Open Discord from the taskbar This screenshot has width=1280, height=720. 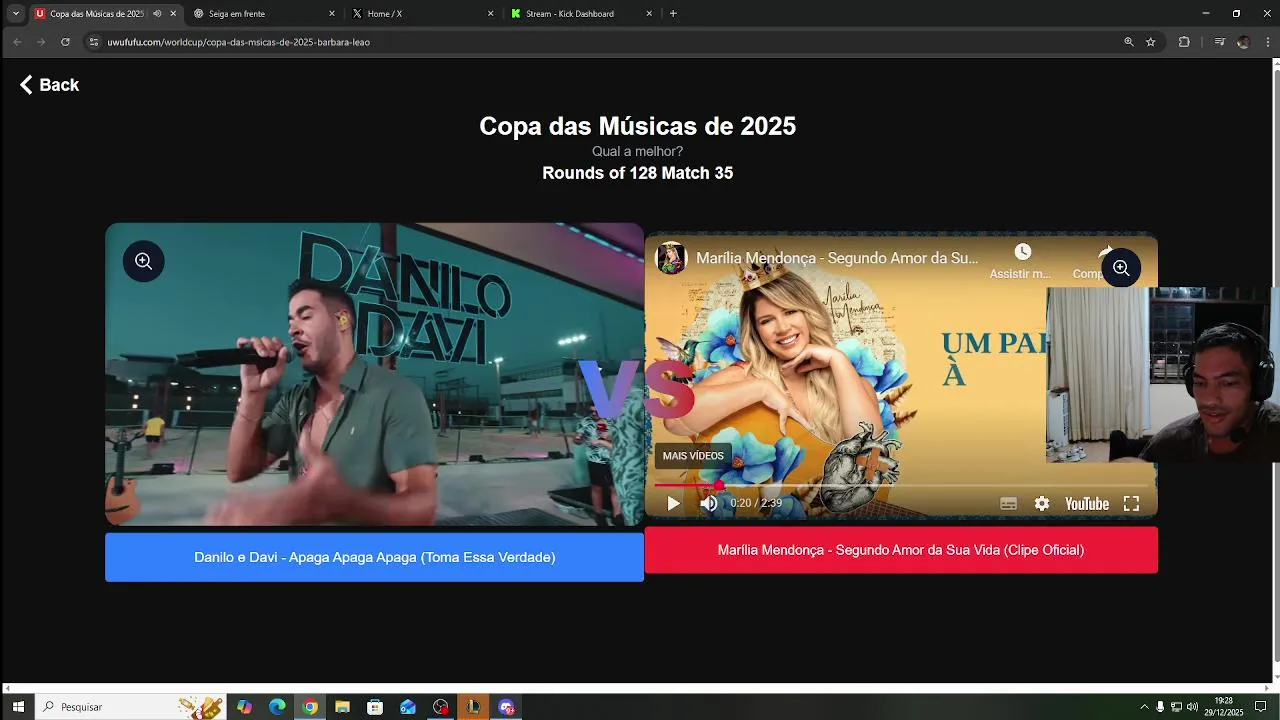click(506, 707)
